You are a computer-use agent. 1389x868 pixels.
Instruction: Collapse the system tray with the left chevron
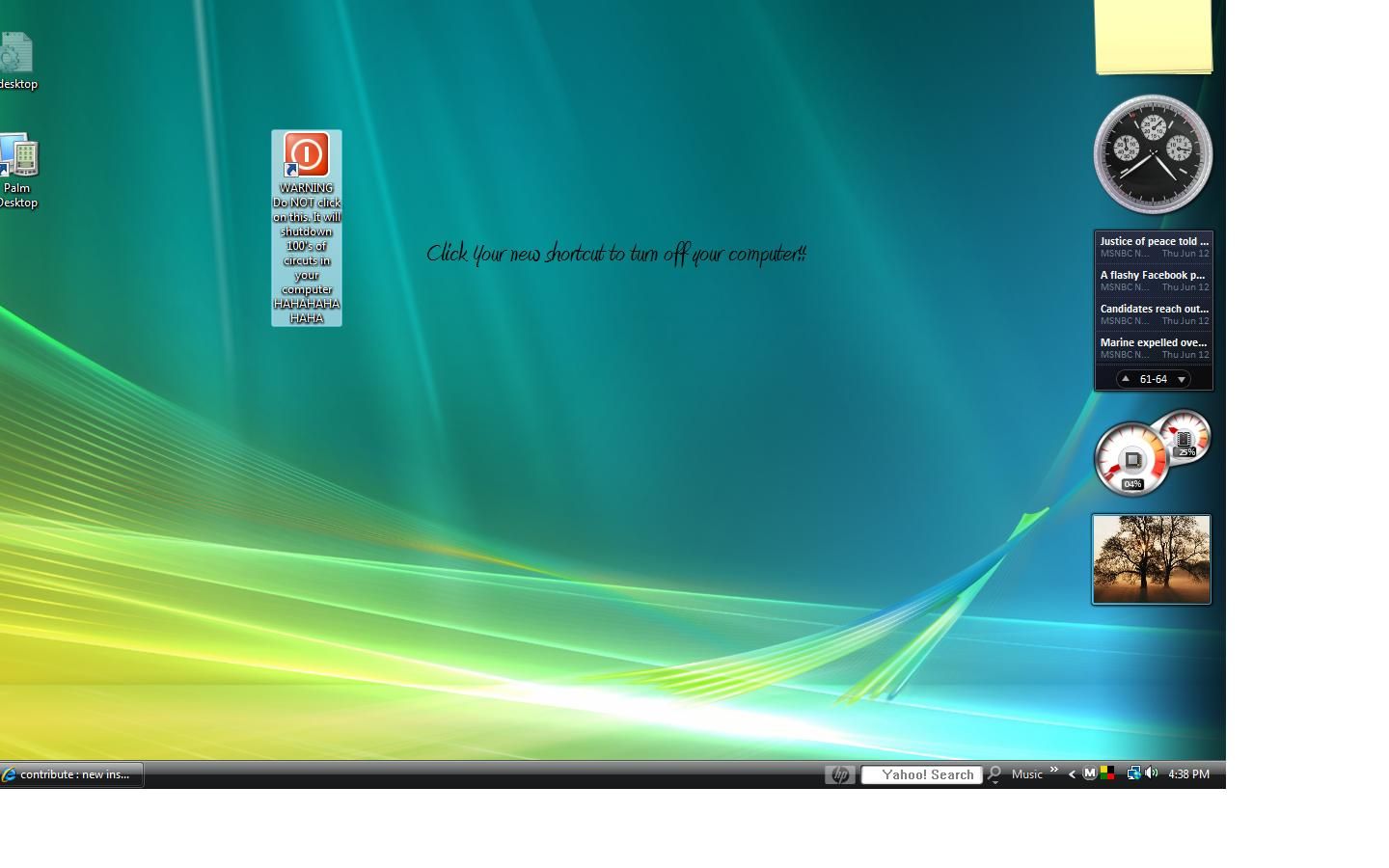[x=1073, y=773]
